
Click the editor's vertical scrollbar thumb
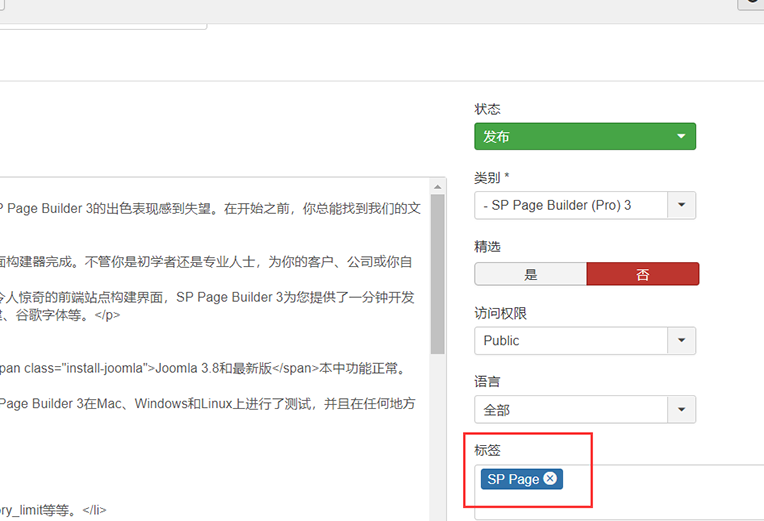(x=437, y=270)
